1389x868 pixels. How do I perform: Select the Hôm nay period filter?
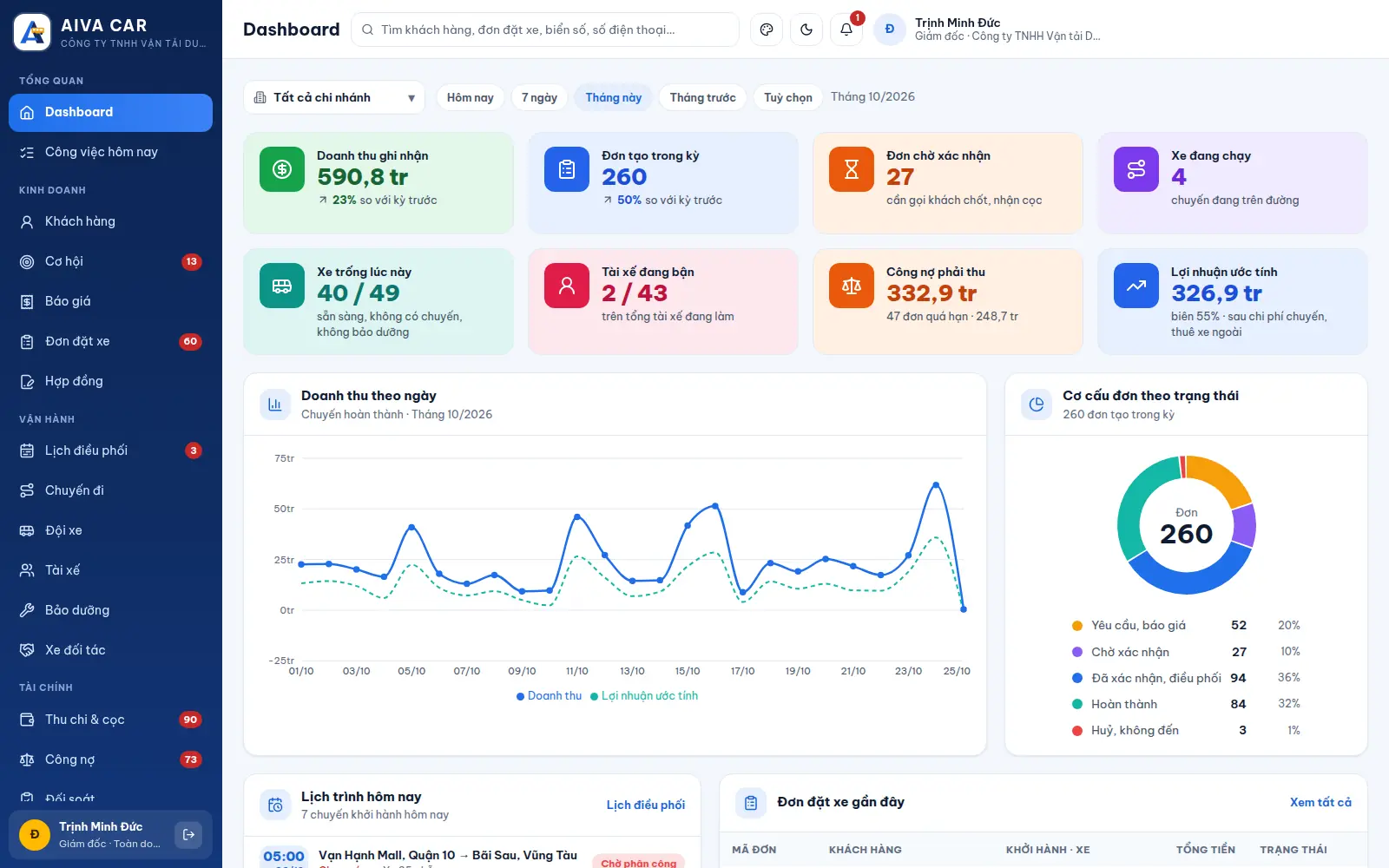click(x=471, y=97)
